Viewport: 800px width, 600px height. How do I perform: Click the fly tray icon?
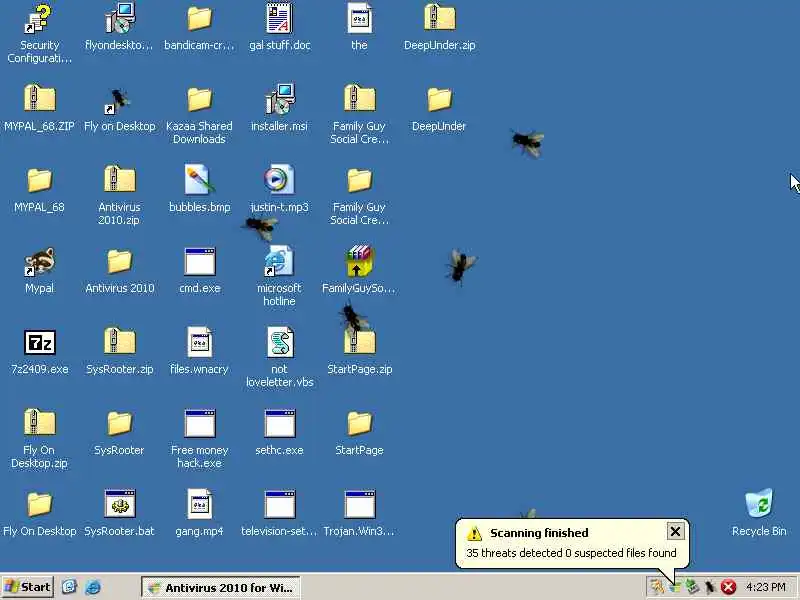point(710,588)
